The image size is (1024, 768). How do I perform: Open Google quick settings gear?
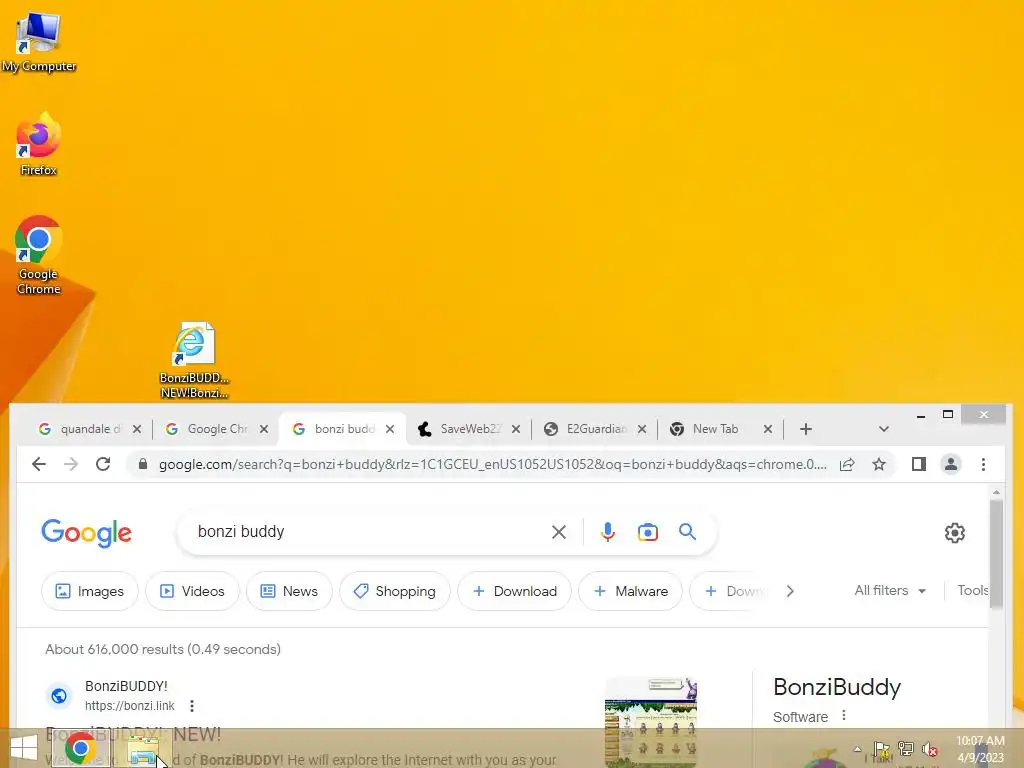pyautogui.click(x=955, y=533)
